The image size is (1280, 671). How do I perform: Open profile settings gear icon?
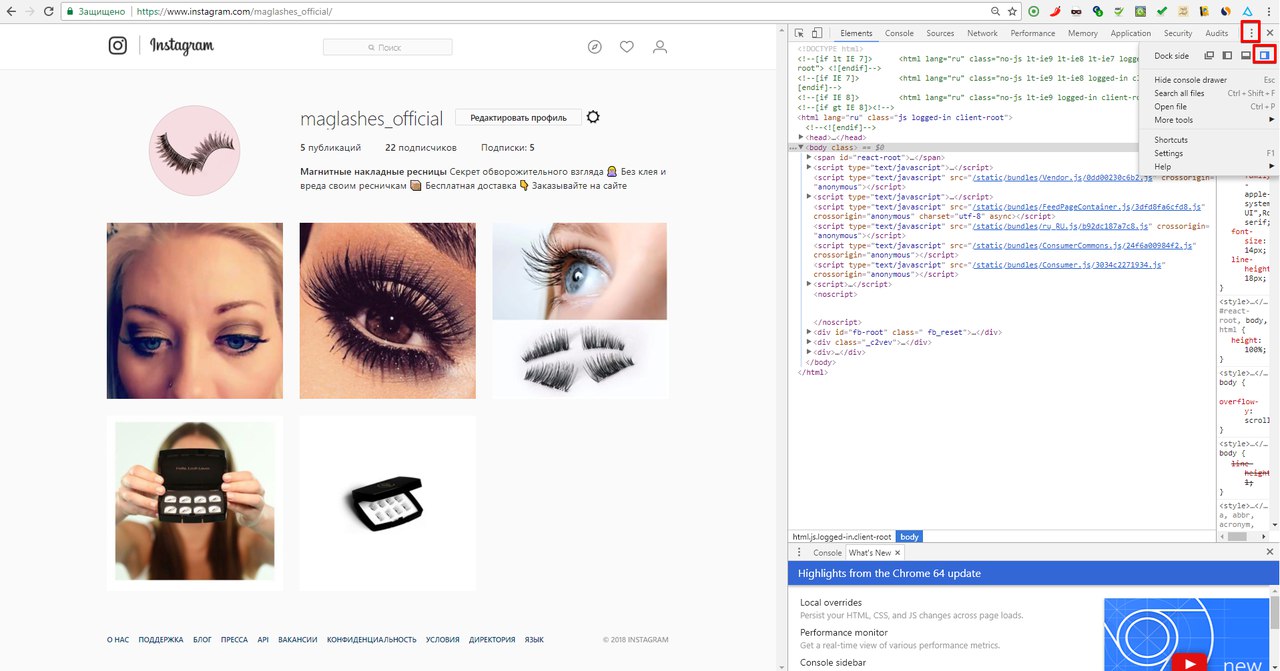pos(593,117)
